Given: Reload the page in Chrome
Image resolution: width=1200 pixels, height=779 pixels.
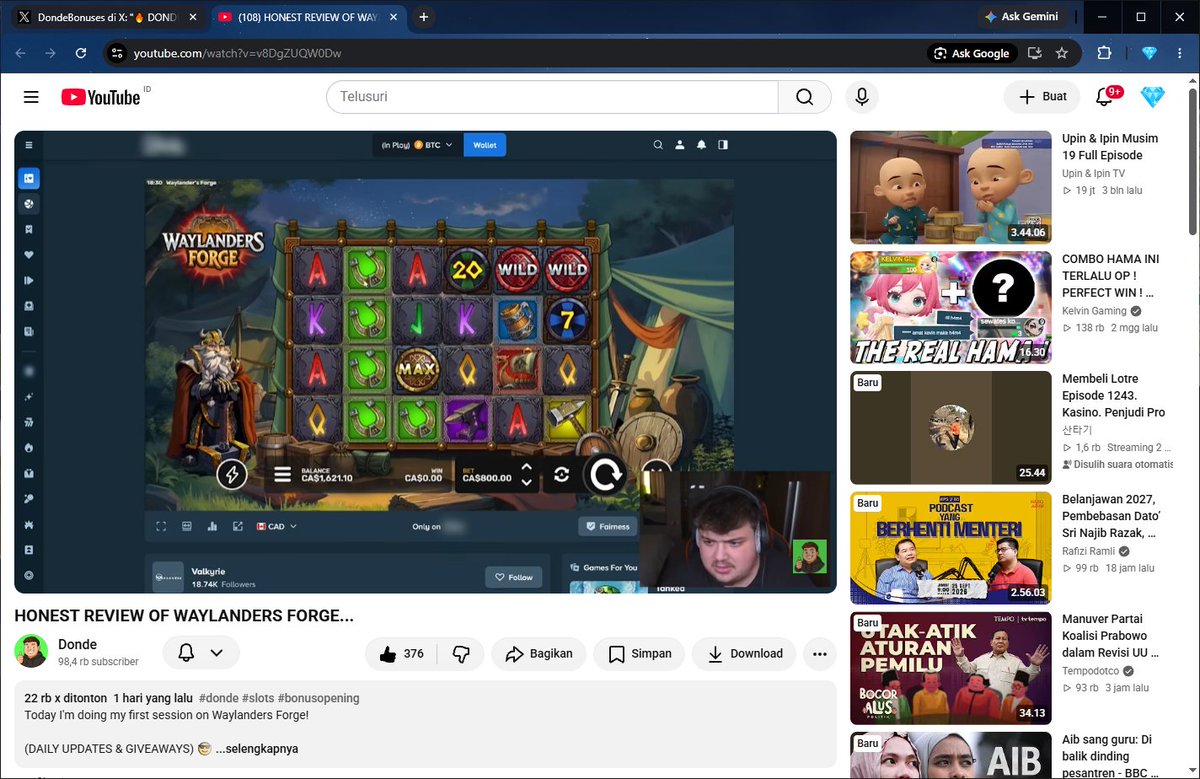Looking at the screenshot, I should tap(81, 53).
